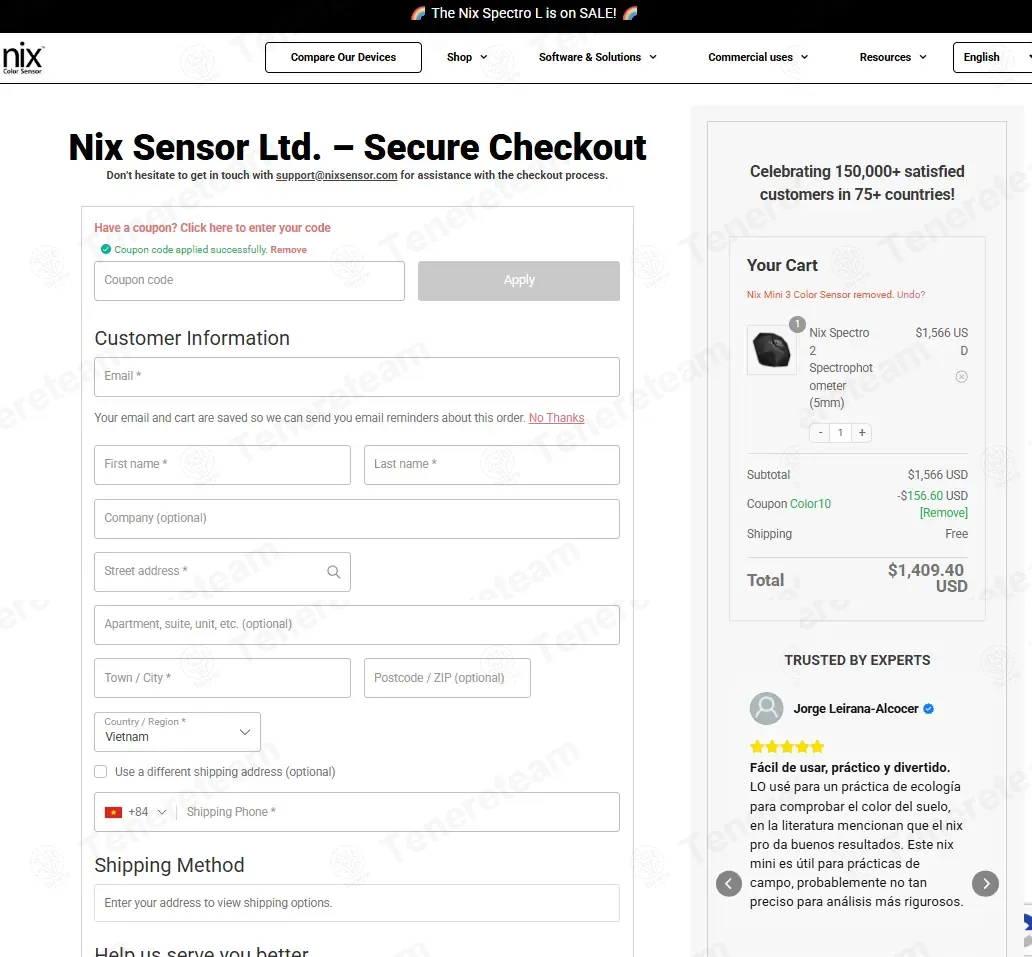
Task: Remove the Color10 coupon in the cart
Action: pyautogui.click(x=943, y=513)
